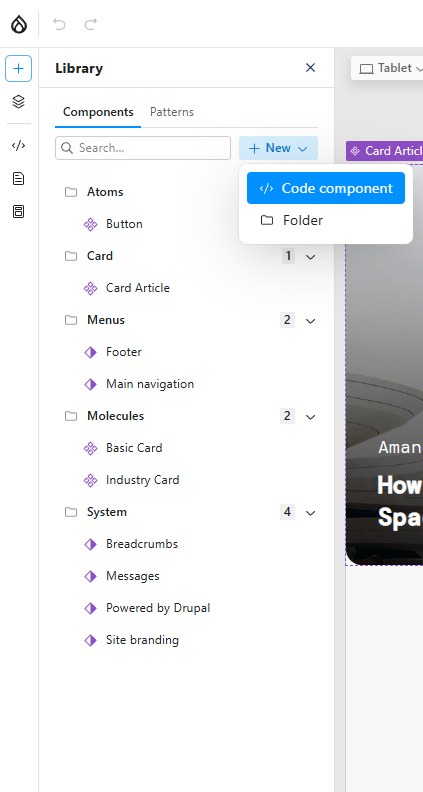The image size is (423, 792).
Task: Select the Main navigation component
Action: pyautogui.click(x=150, y=384)
